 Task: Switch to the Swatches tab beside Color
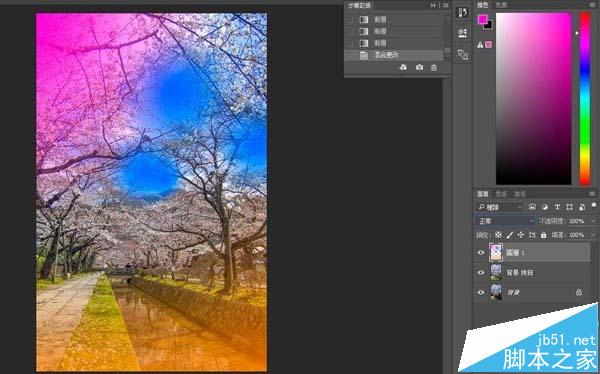point(501,5)
